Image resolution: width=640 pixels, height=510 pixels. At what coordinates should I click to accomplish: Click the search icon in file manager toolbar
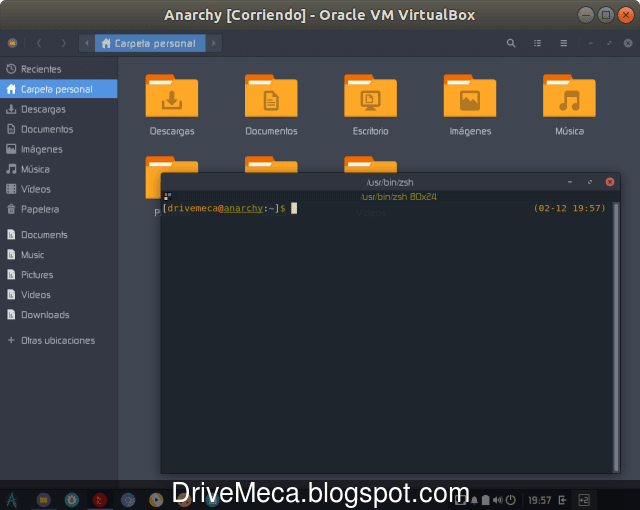click(511, 43)
